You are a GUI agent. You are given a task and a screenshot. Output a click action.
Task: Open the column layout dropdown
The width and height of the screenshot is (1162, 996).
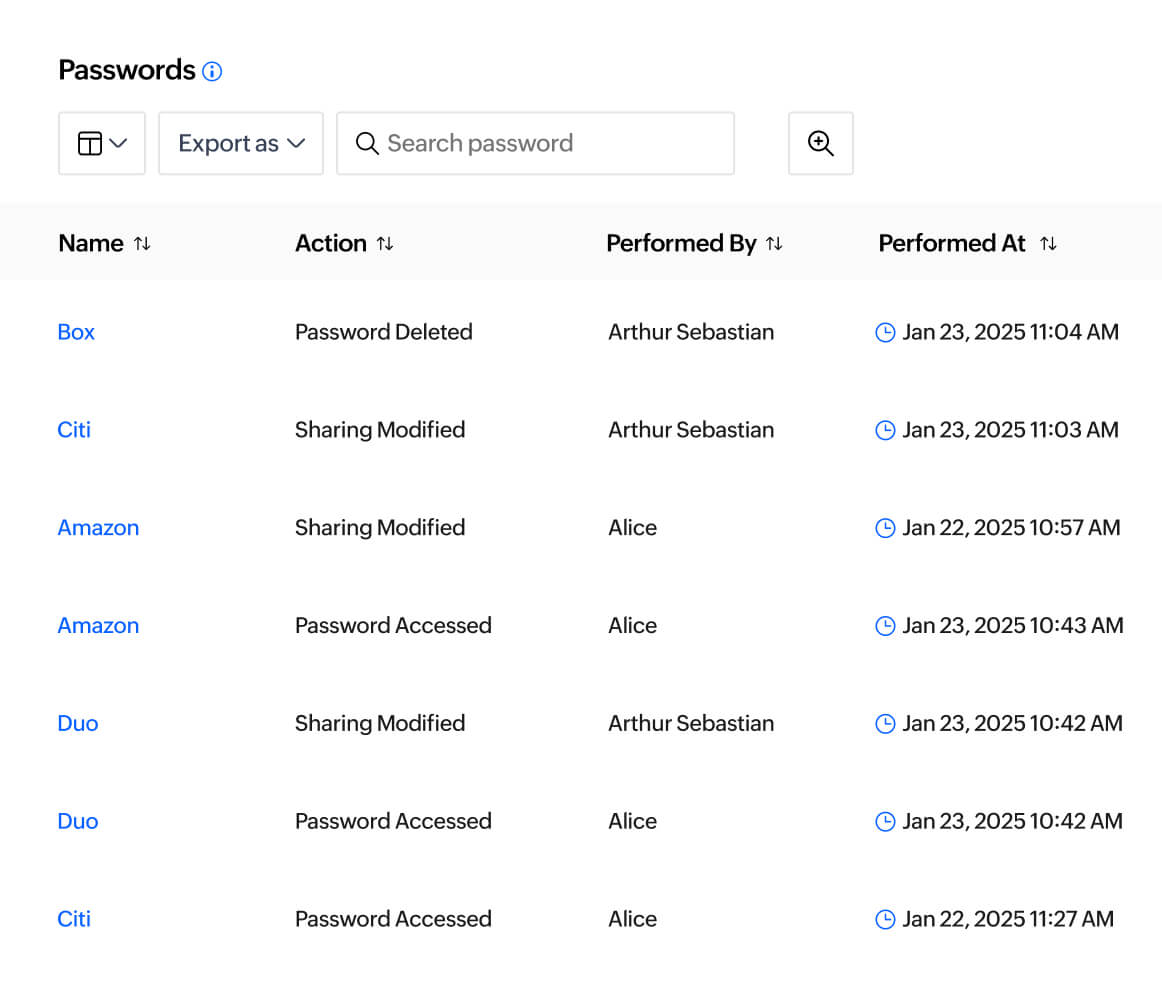[x=102, y=143]
